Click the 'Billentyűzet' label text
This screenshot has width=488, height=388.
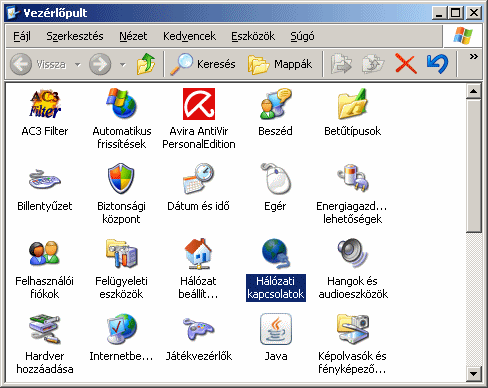click(45, 206)
